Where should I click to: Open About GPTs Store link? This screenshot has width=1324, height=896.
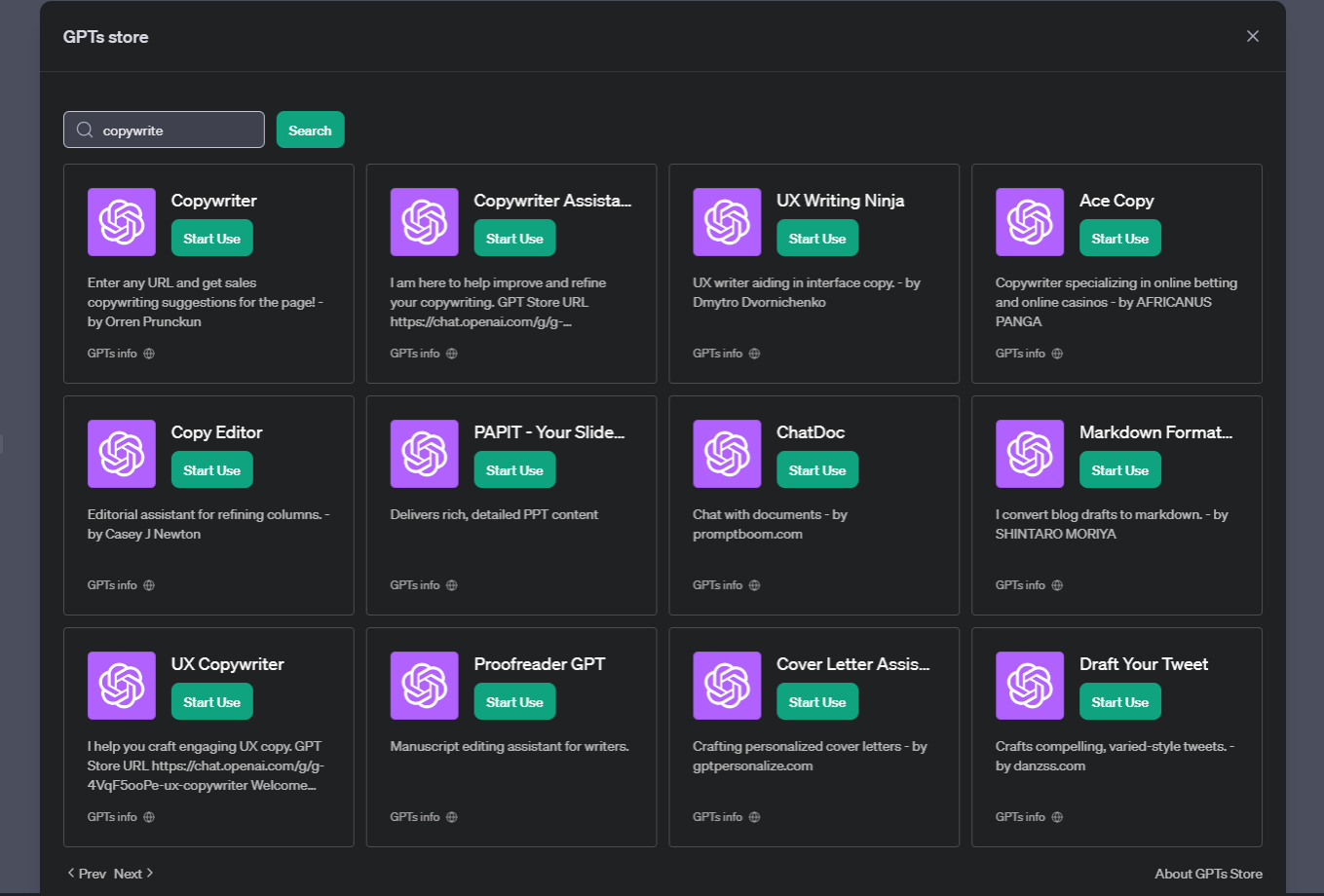click(x=1208, y=874)
